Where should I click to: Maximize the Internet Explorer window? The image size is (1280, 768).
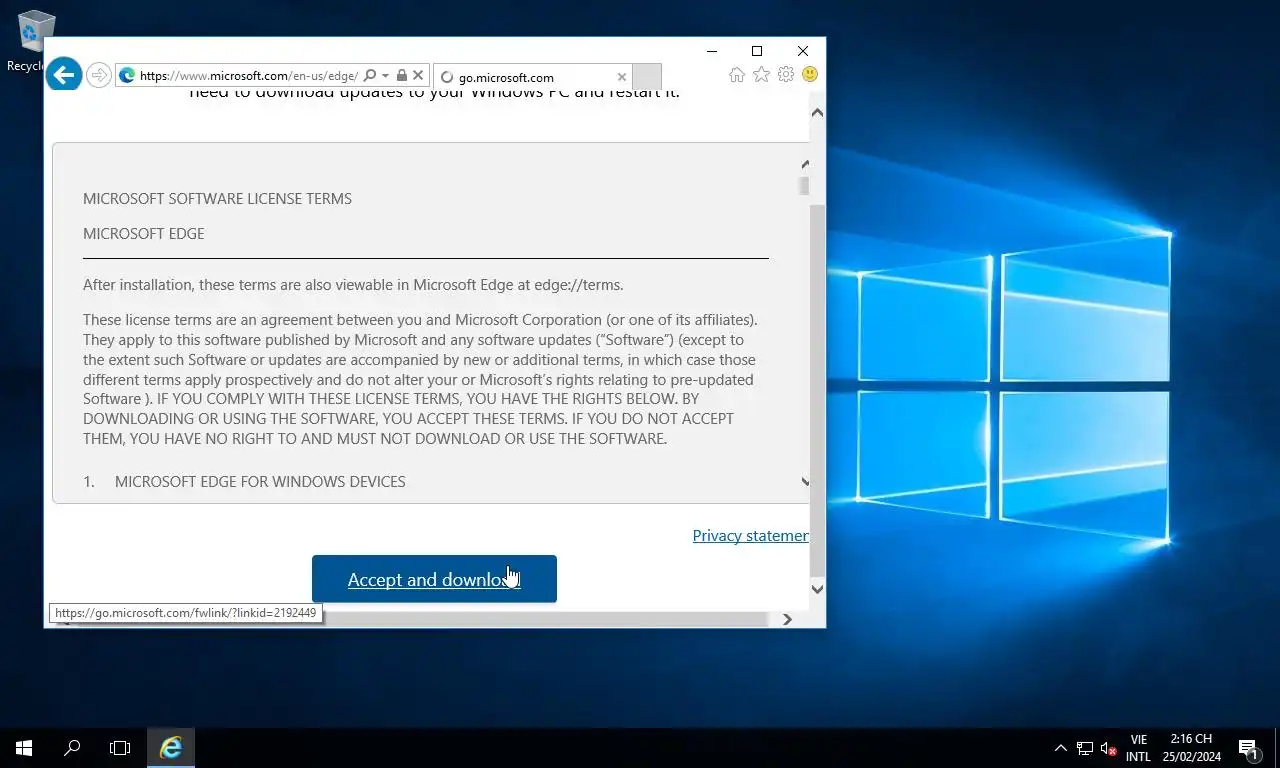tap(757, 51)
